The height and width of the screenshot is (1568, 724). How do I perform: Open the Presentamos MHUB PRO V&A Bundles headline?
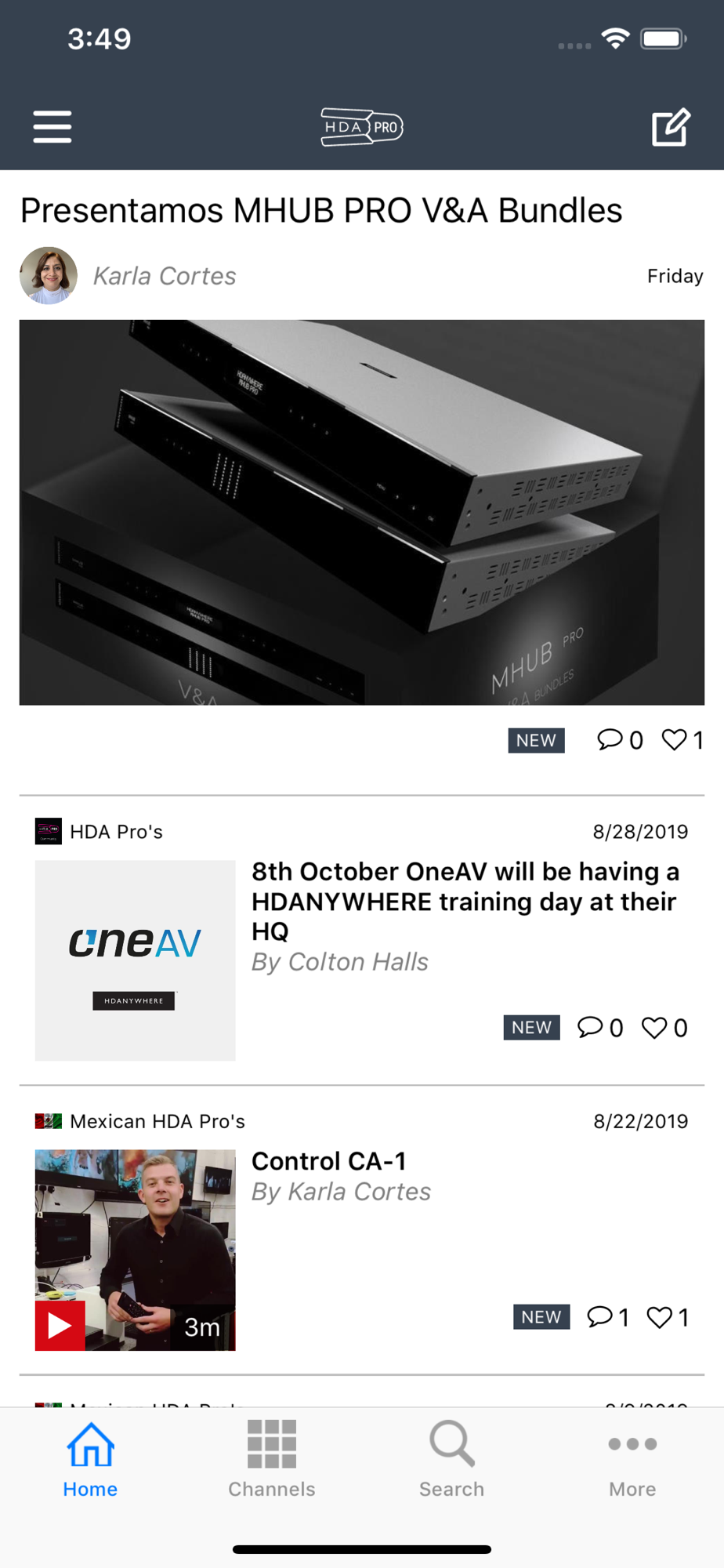[x=321, y=210]
